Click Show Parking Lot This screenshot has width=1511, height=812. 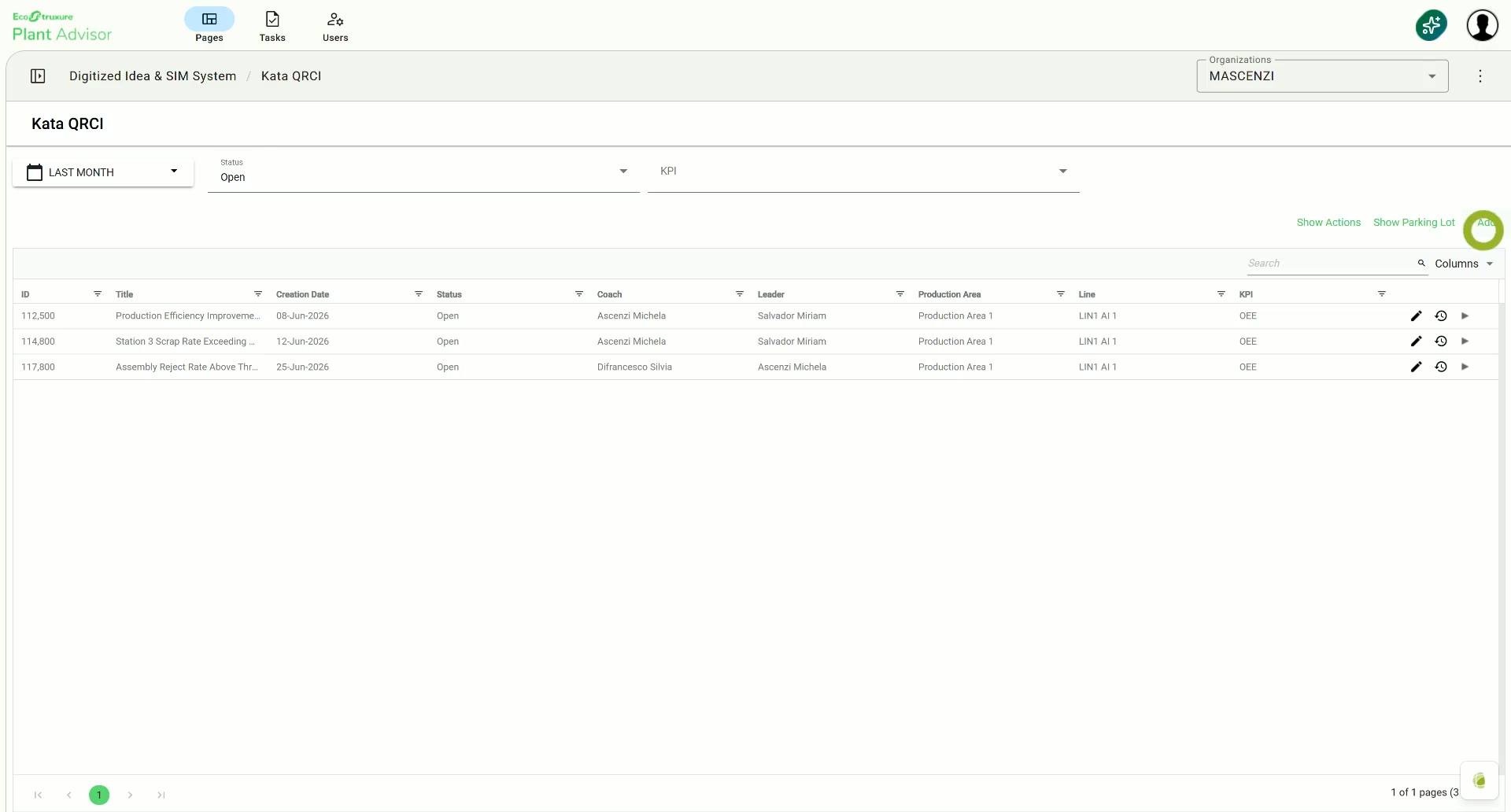click(1413, 223)
